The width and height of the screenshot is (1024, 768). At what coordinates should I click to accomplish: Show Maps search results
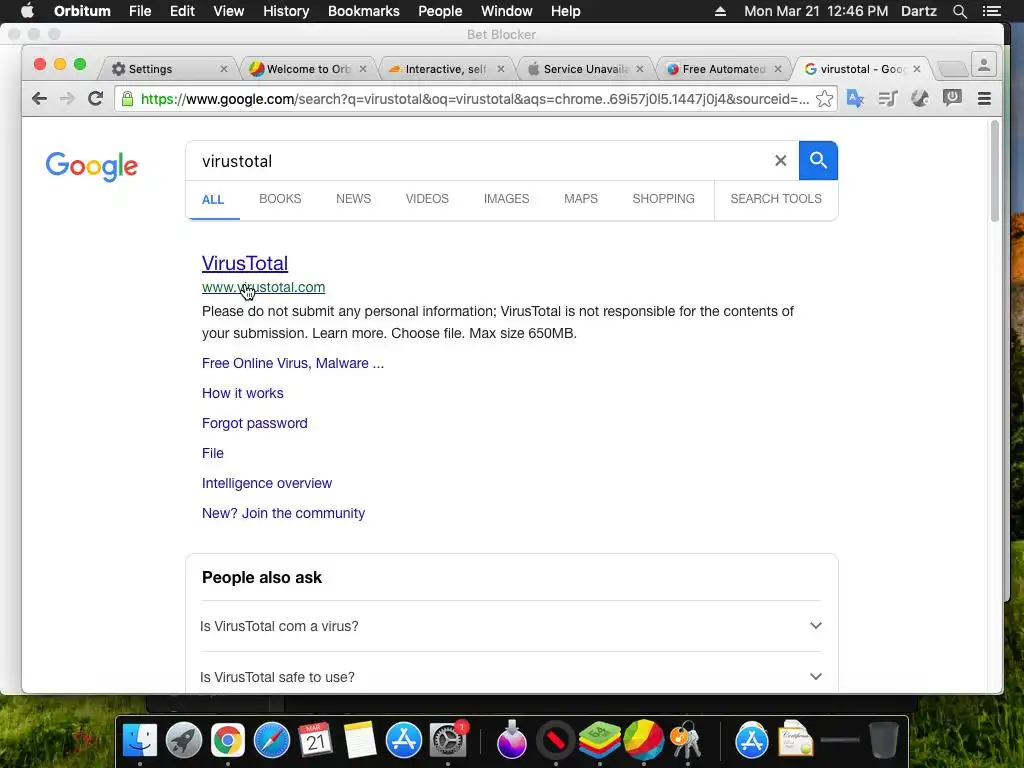point(581,199)
